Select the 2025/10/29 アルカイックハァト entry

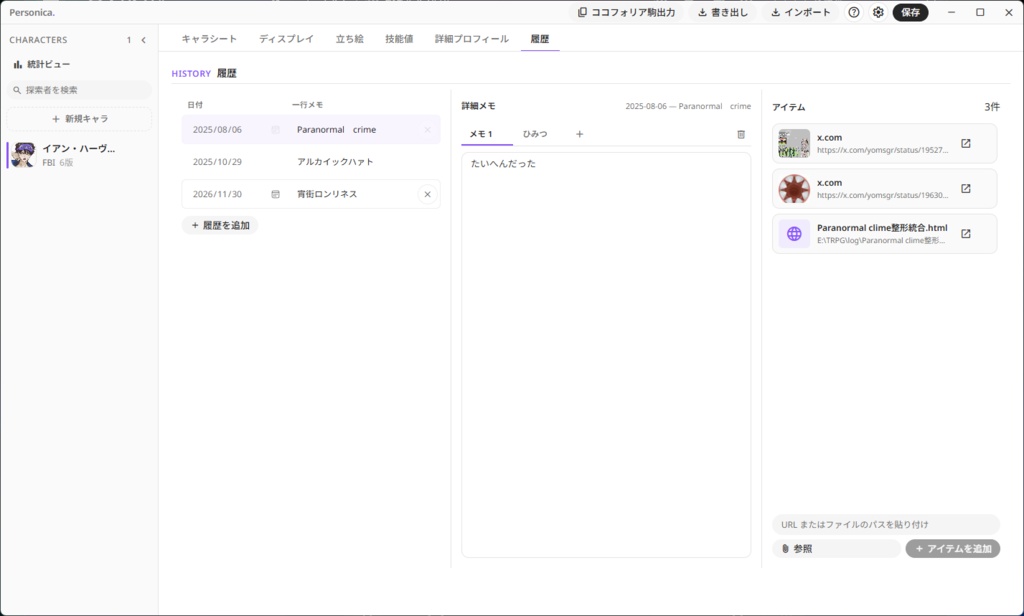(x=311, y=162)
